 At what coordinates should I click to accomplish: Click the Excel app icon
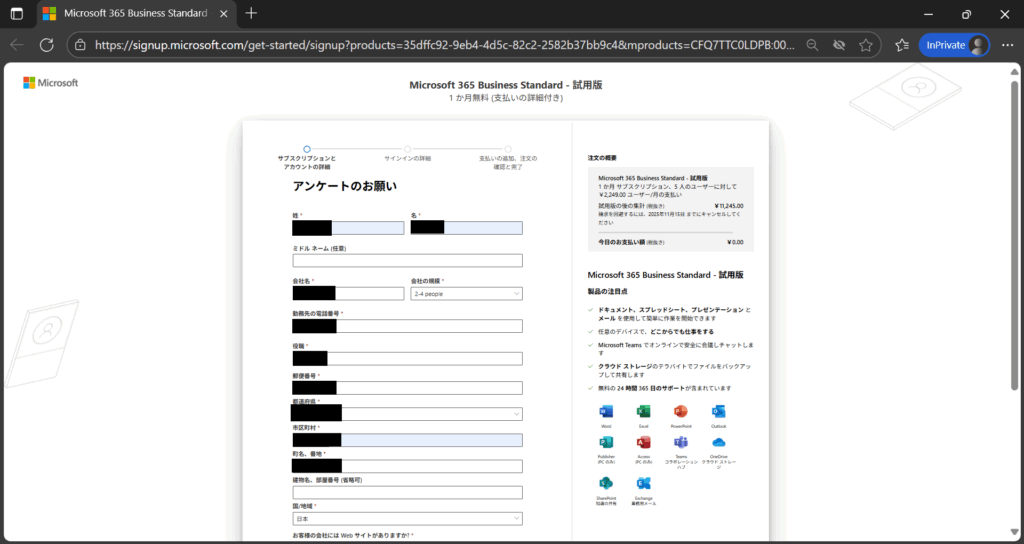[x=643, y=412]
